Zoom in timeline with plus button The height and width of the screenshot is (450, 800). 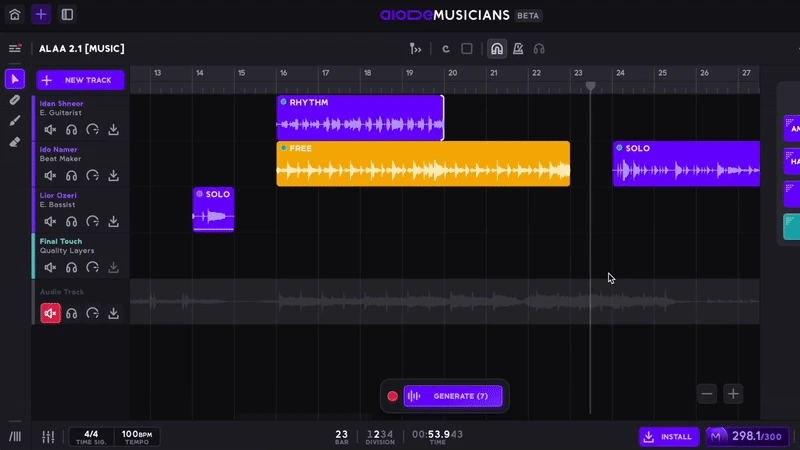click(733, 394)
